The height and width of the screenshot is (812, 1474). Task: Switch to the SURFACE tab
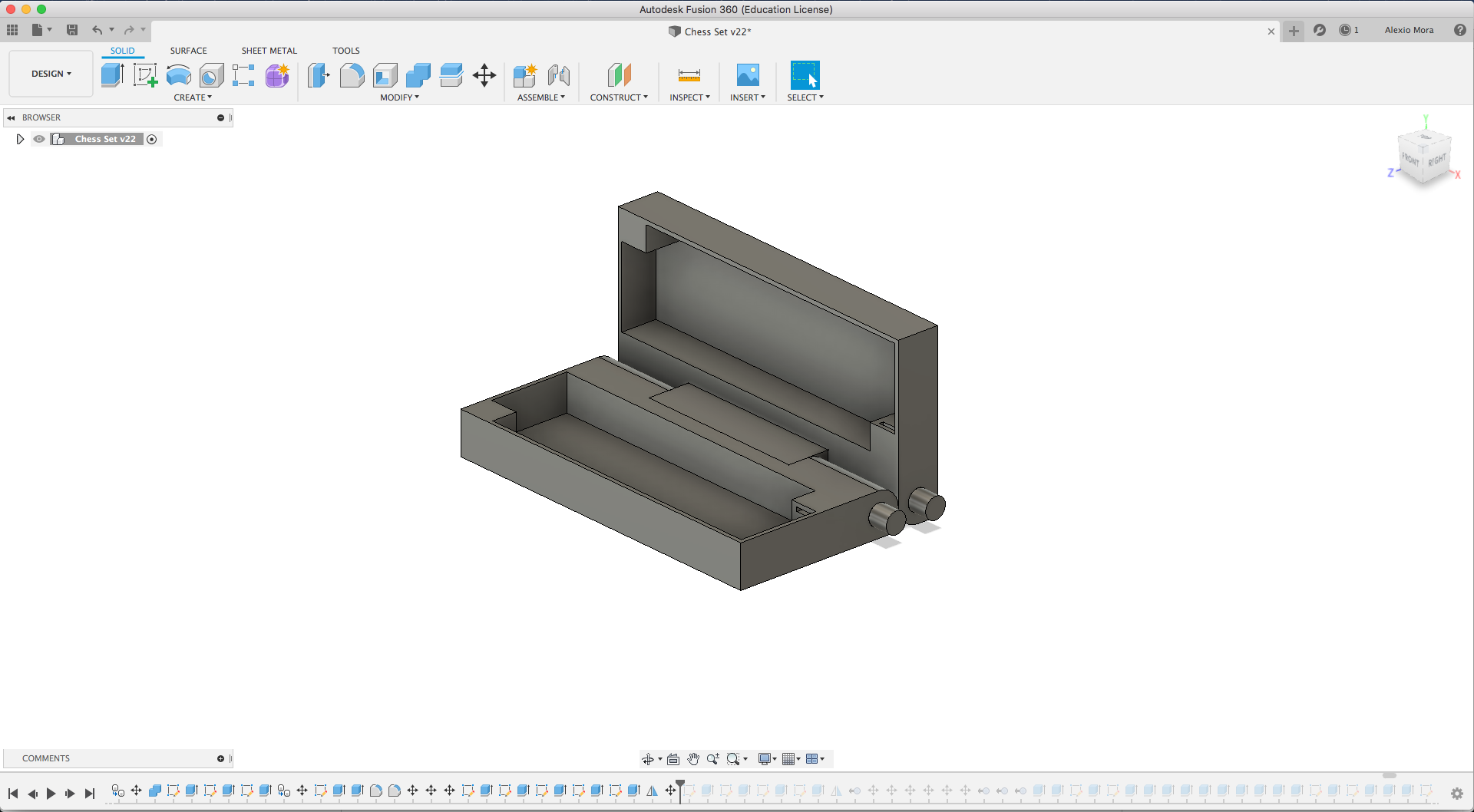(x=189, y=51)
